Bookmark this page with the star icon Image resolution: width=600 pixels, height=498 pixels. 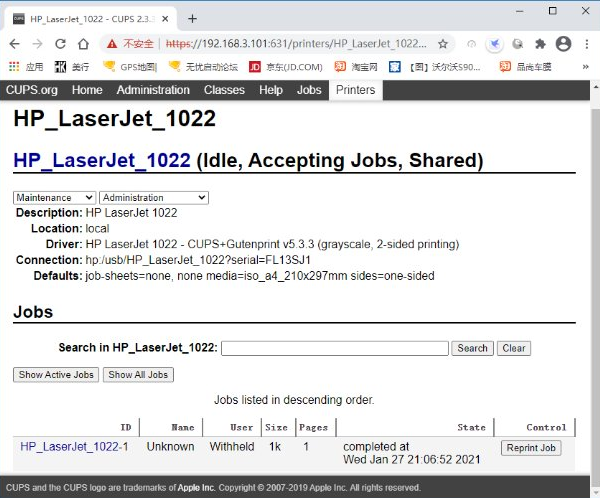pos(443,44)
